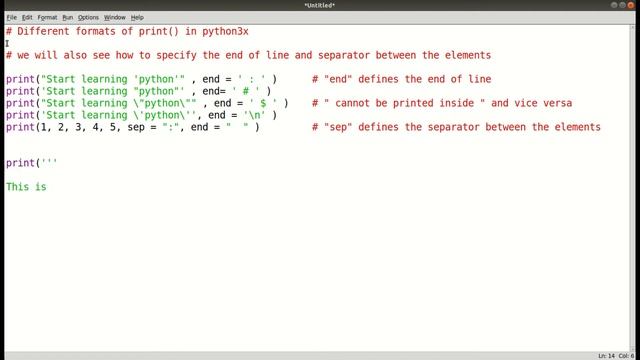Click the Ln: 14 status indicator
Image resolution: width=640 pixels, height=360 pixels.
(607, 356)
